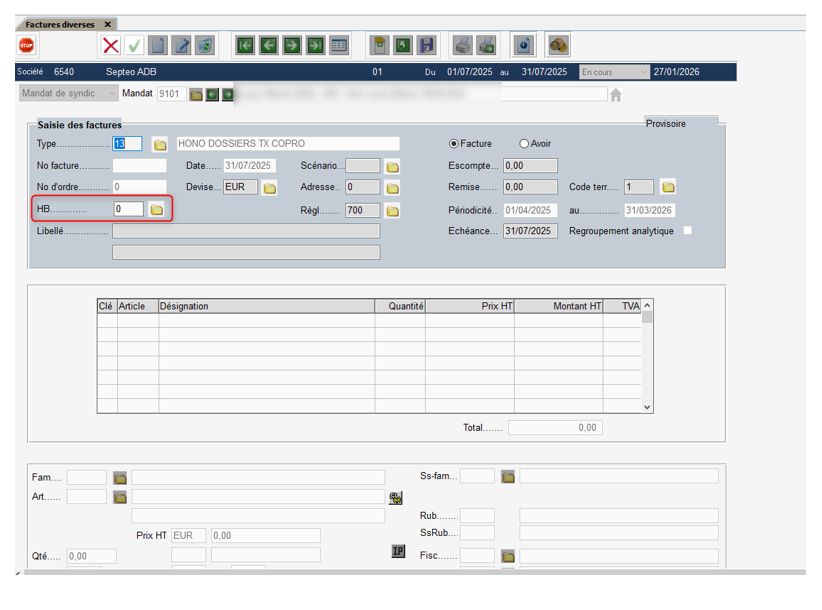Image resolution: width=822 pixels, height=610 pixels.
Task: Select the Avoir radio button
Action: pyautogui.click(x=524, y=144)
